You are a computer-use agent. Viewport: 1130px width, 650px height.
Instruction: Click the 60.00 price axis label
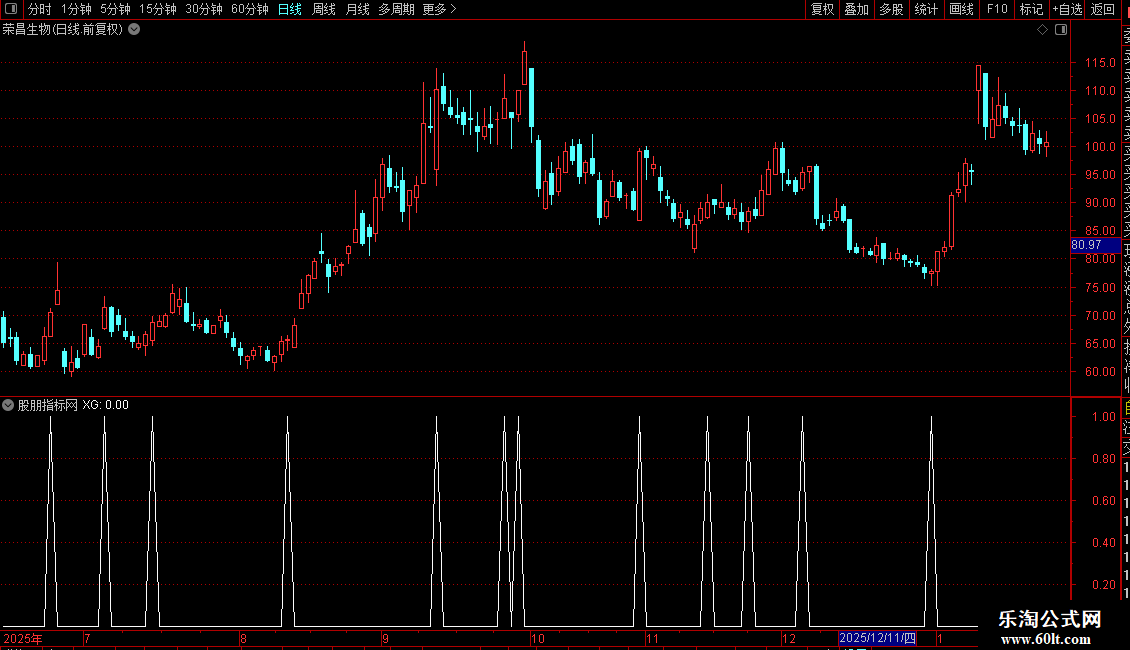(1100, 372)
